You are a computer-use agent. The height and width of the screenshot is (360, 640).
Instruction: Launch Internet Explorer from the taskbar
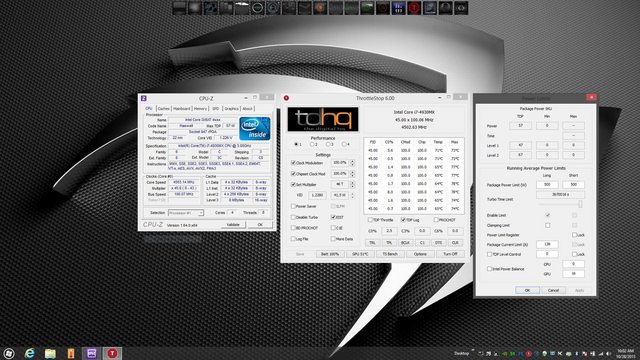pyautogui.click(x=30, y=353)
